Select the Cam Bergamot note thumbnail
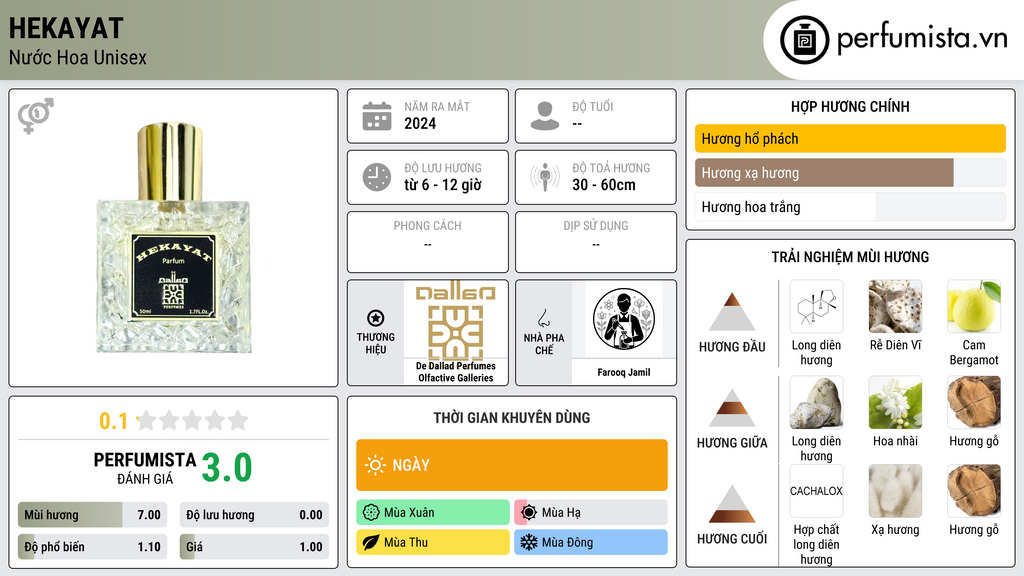Screen dimensions: 1024x576 (x=974, y=307)
